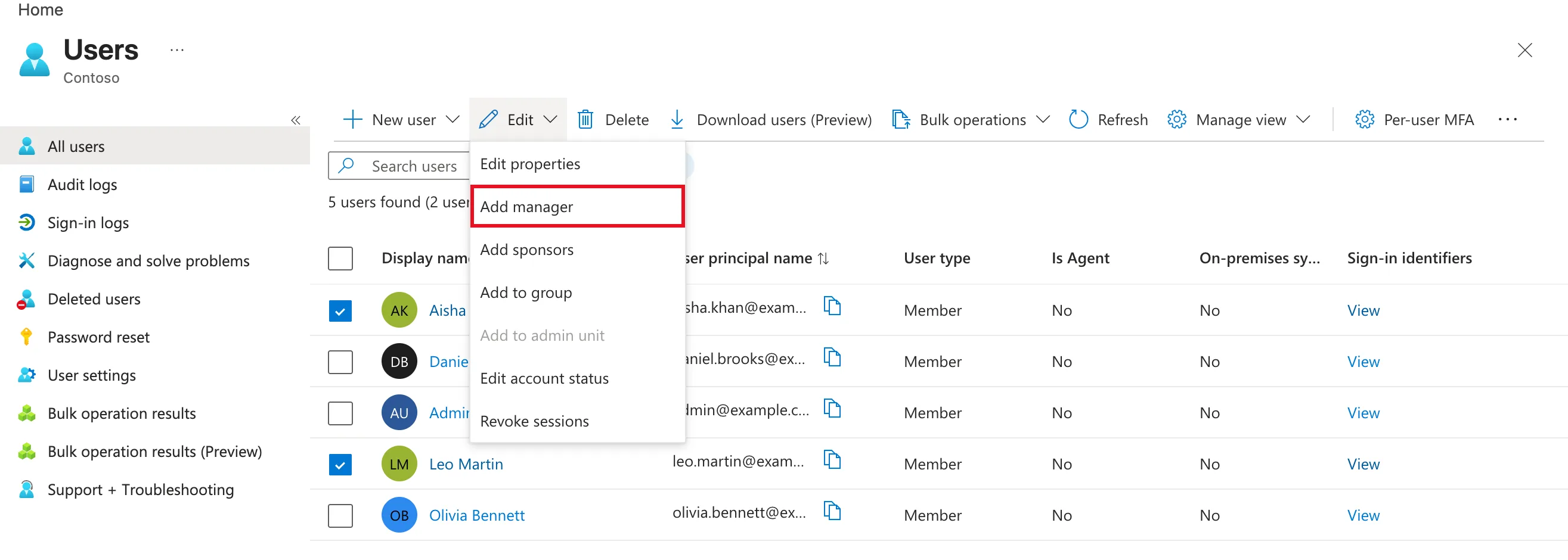Click the Sign-in identifiers column header

click(1409, 259)
